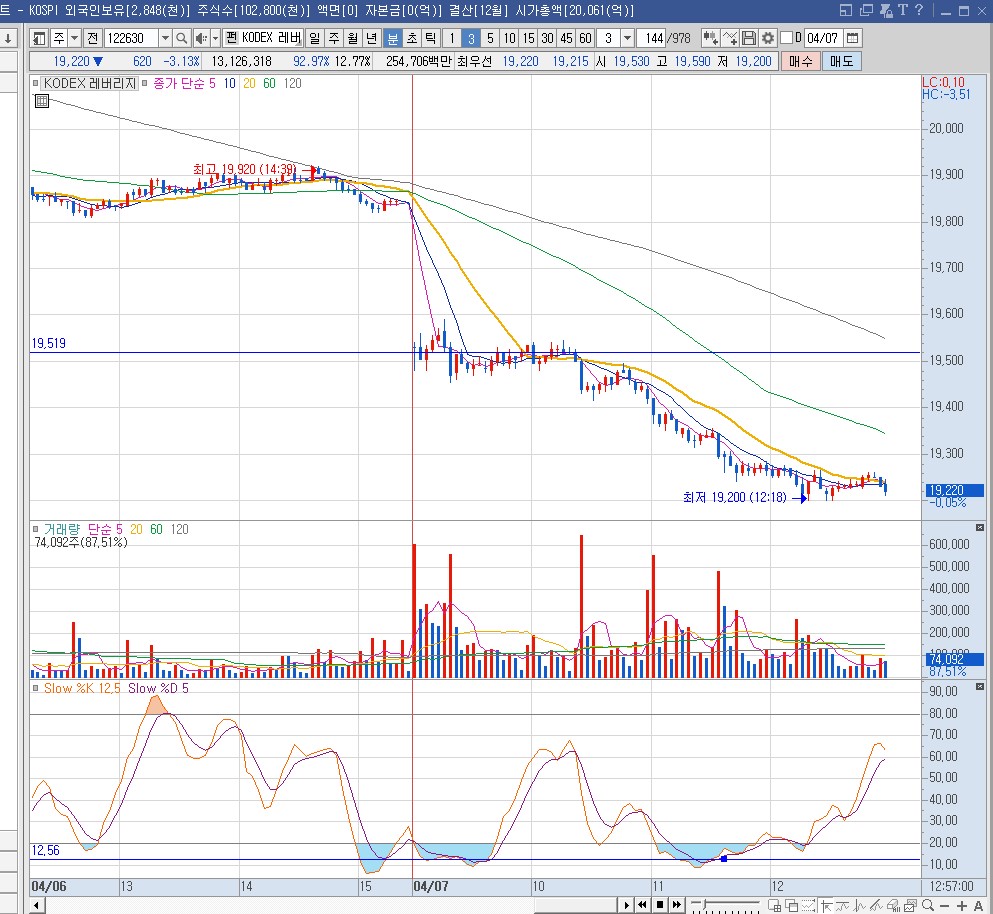Select the 월 monthly chart button
The height and width of the screenshot is (914, 993).
[353, 38]
